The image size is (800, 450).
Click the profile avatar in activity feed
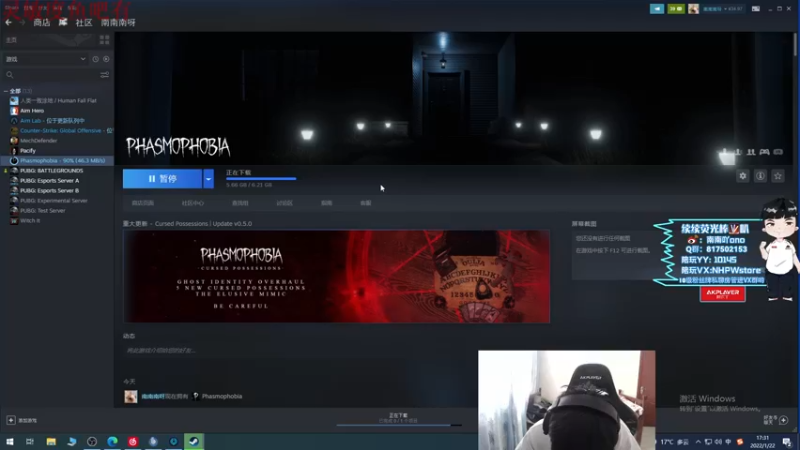click(x=131, y=396)
